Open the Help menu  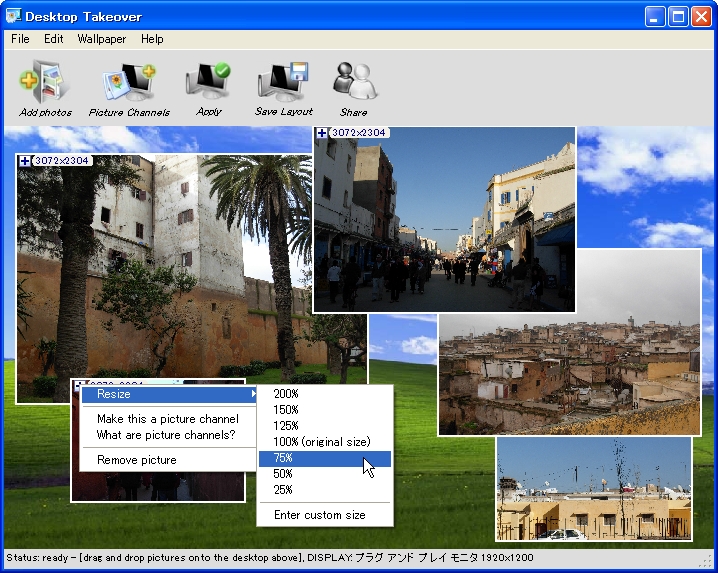coord(152,39)
